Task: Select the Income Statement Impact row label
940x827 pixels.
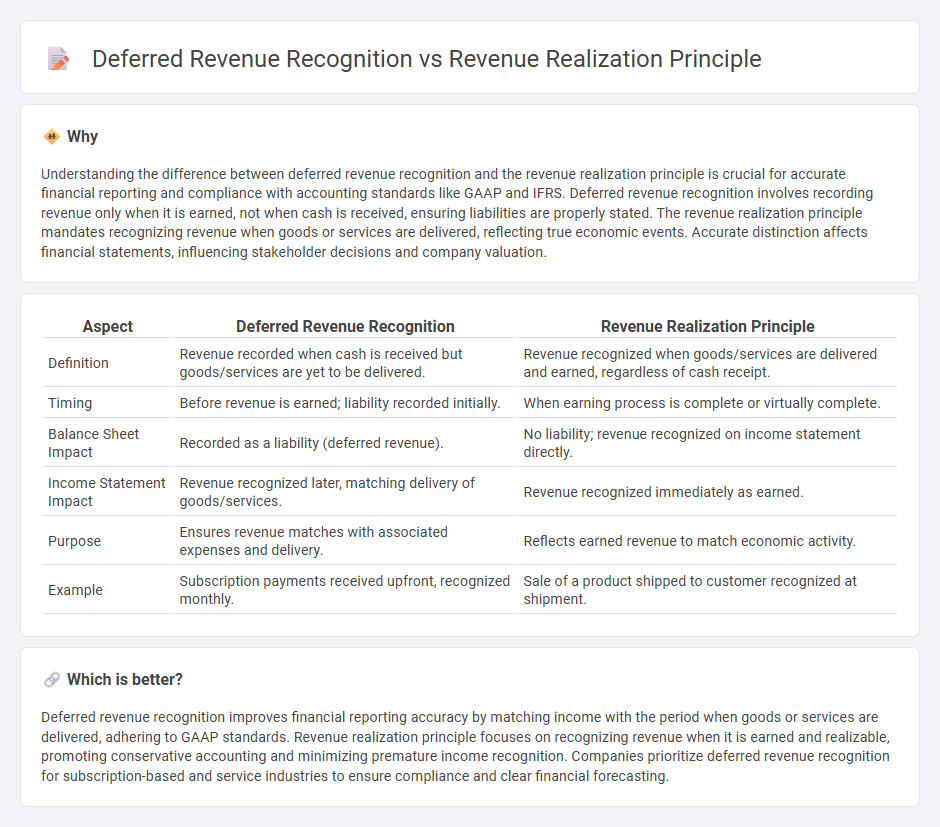Action: [x=107, y=492]
